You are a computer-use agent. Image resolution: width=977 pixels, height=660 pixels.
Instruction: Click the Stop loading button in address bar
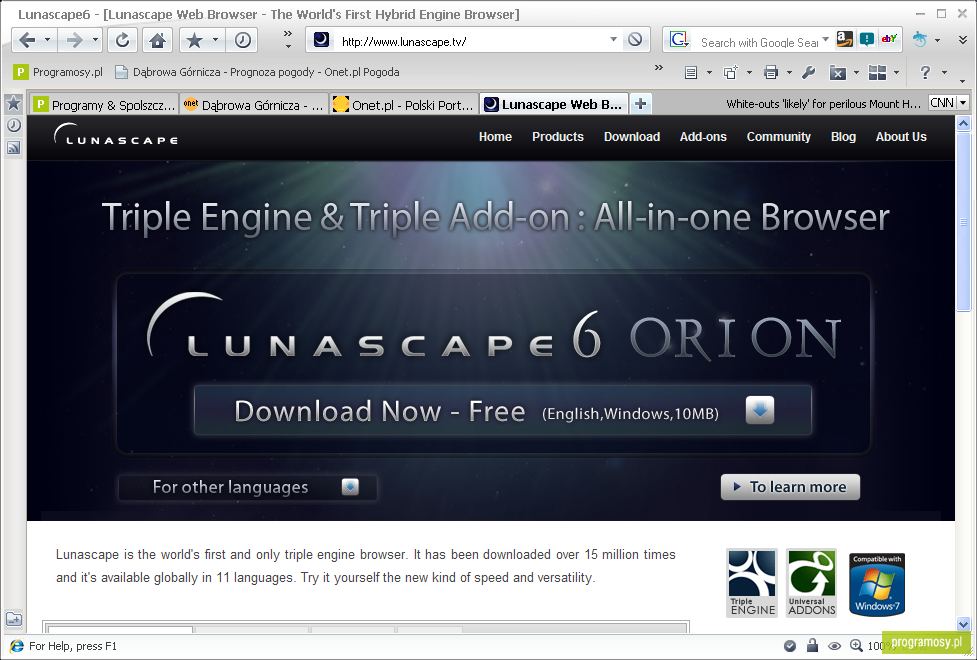coord(634,40)
